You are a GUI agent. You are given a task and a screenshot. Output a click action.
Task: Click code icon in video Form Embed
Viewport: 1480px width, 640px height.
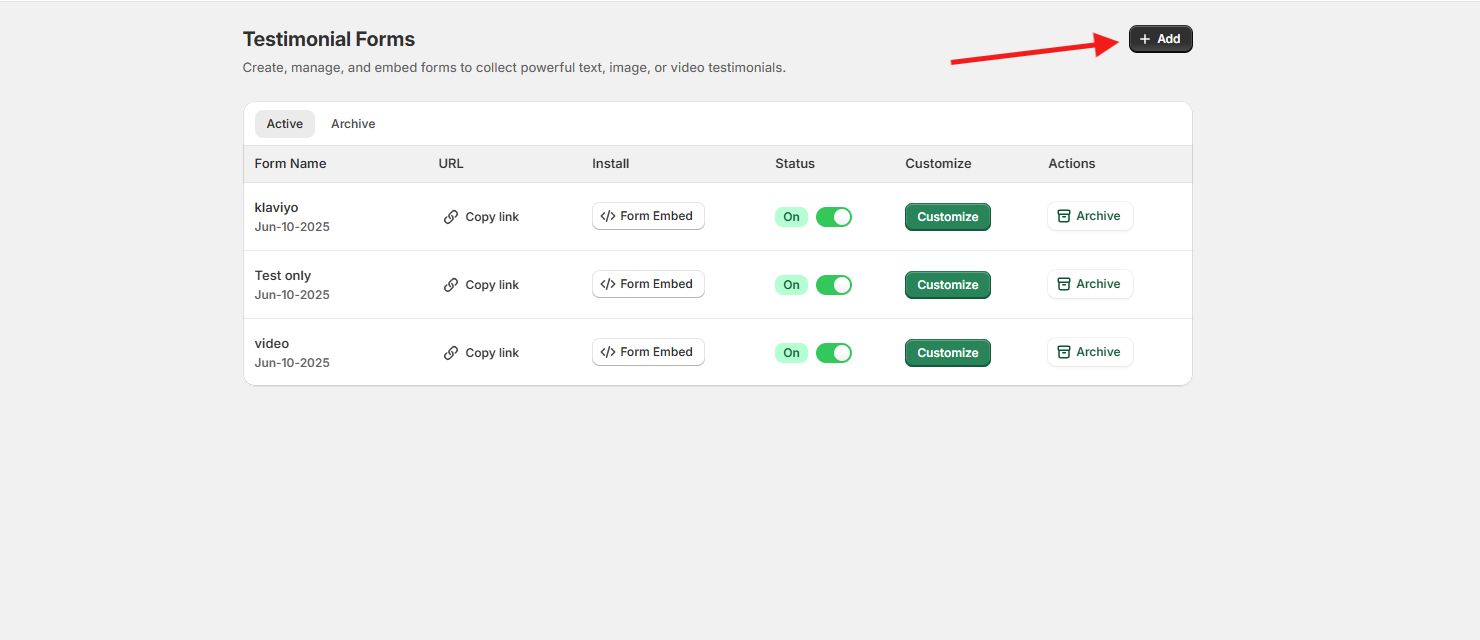click(x=608, y=352)
